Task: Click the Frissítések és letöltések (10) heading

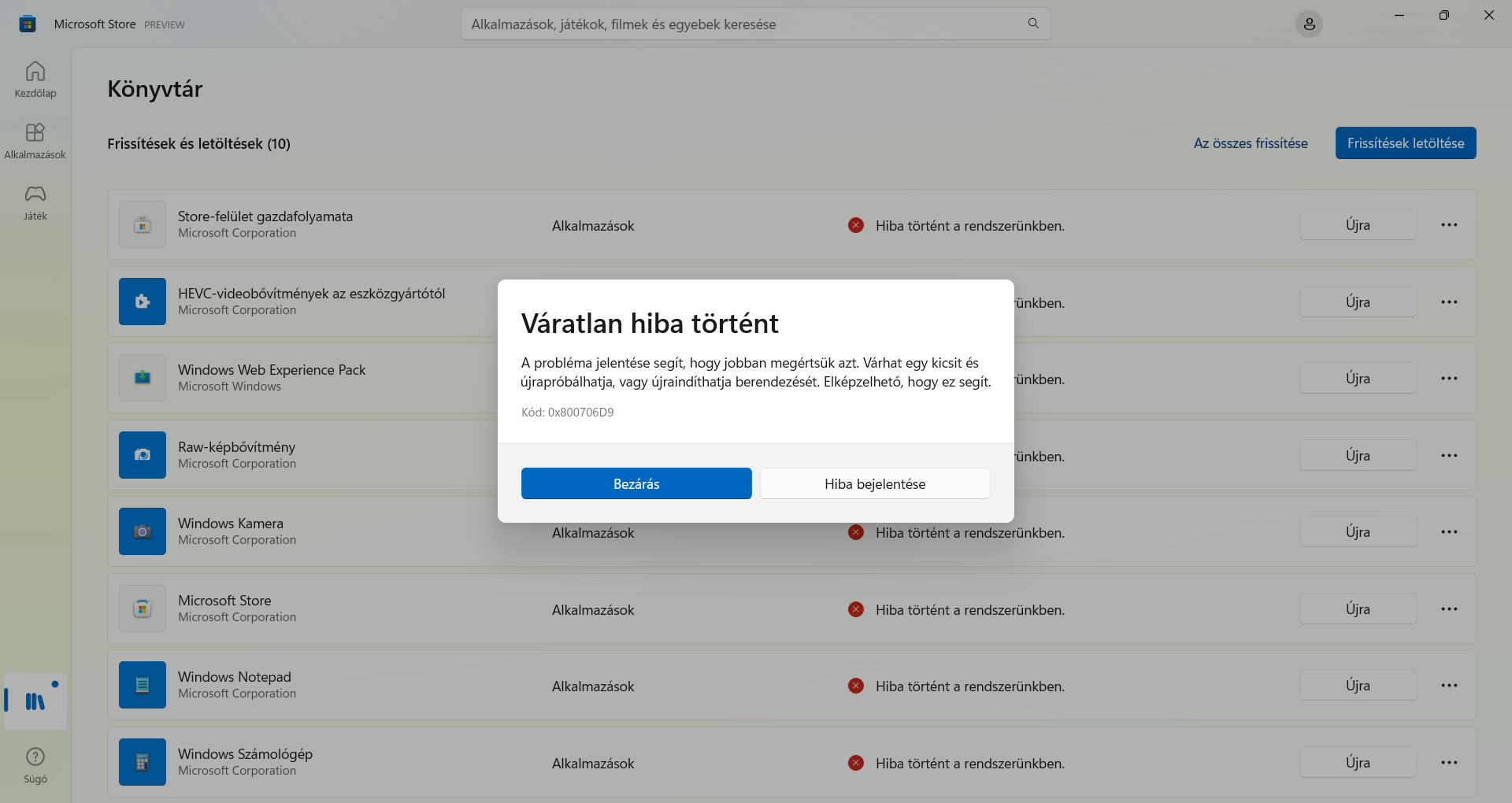Action: point(199,144)
